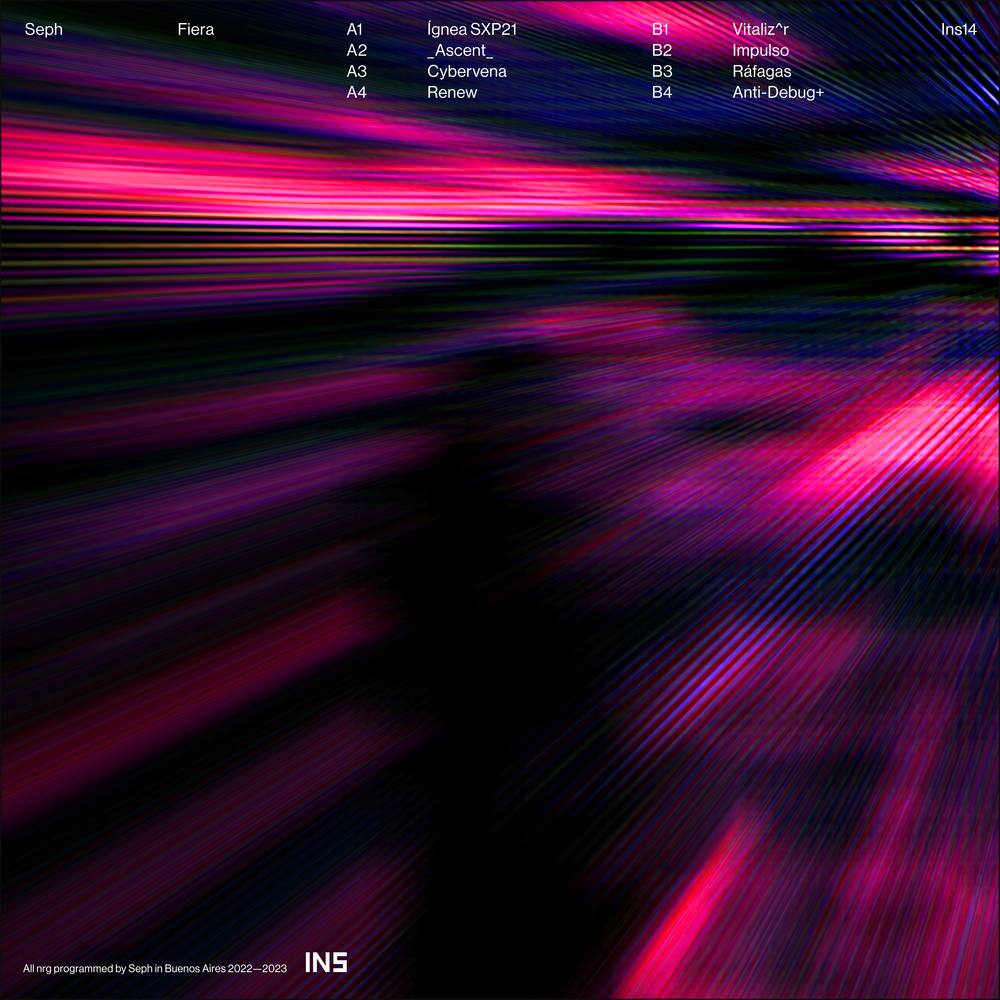
Task: Click the INS logo at the bottom
Action: pyautogui.click(x=326, y=964)
